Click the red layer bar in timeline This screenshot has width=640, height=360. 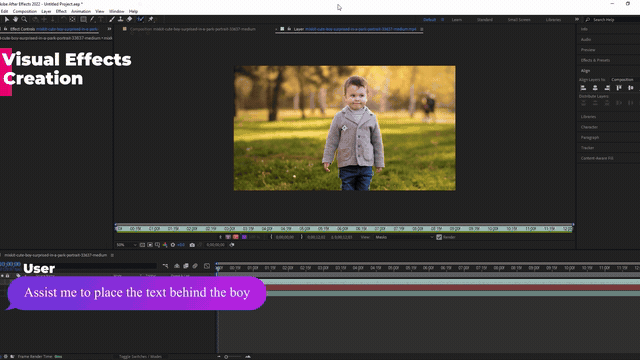[453, 288]
